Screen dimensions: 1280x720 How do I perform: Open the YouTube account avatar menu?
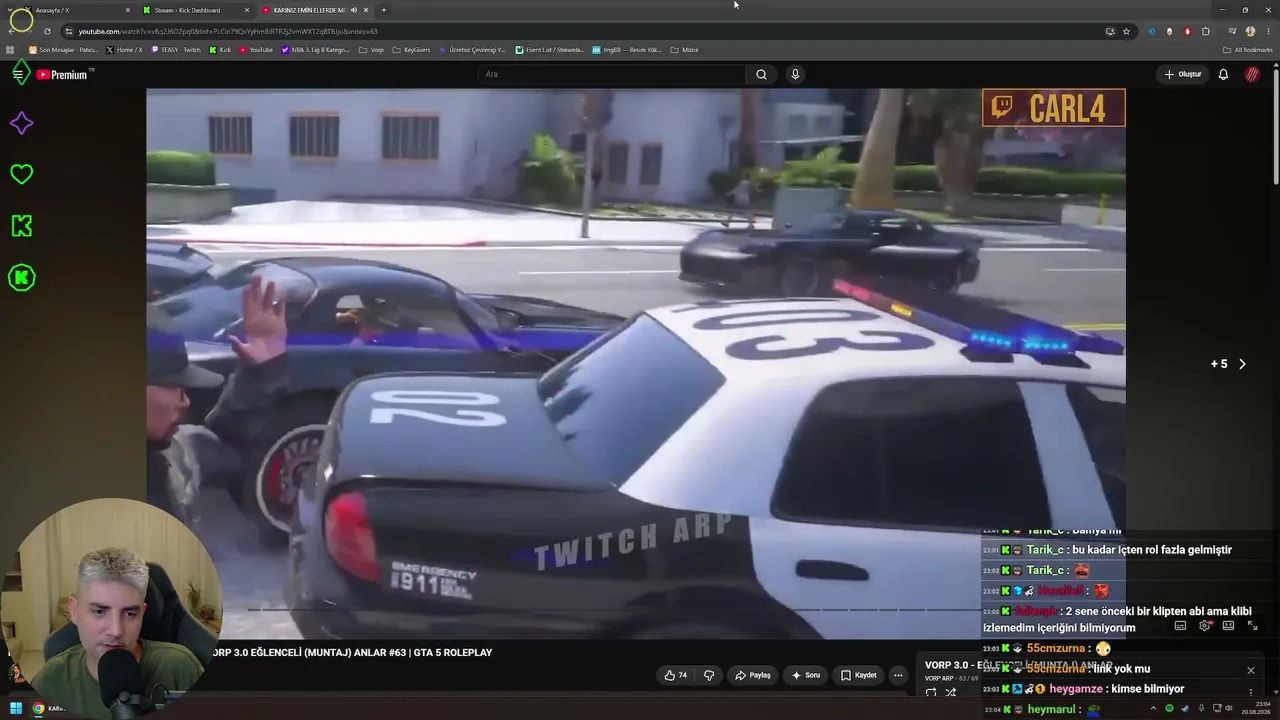tap(1252, 74)
